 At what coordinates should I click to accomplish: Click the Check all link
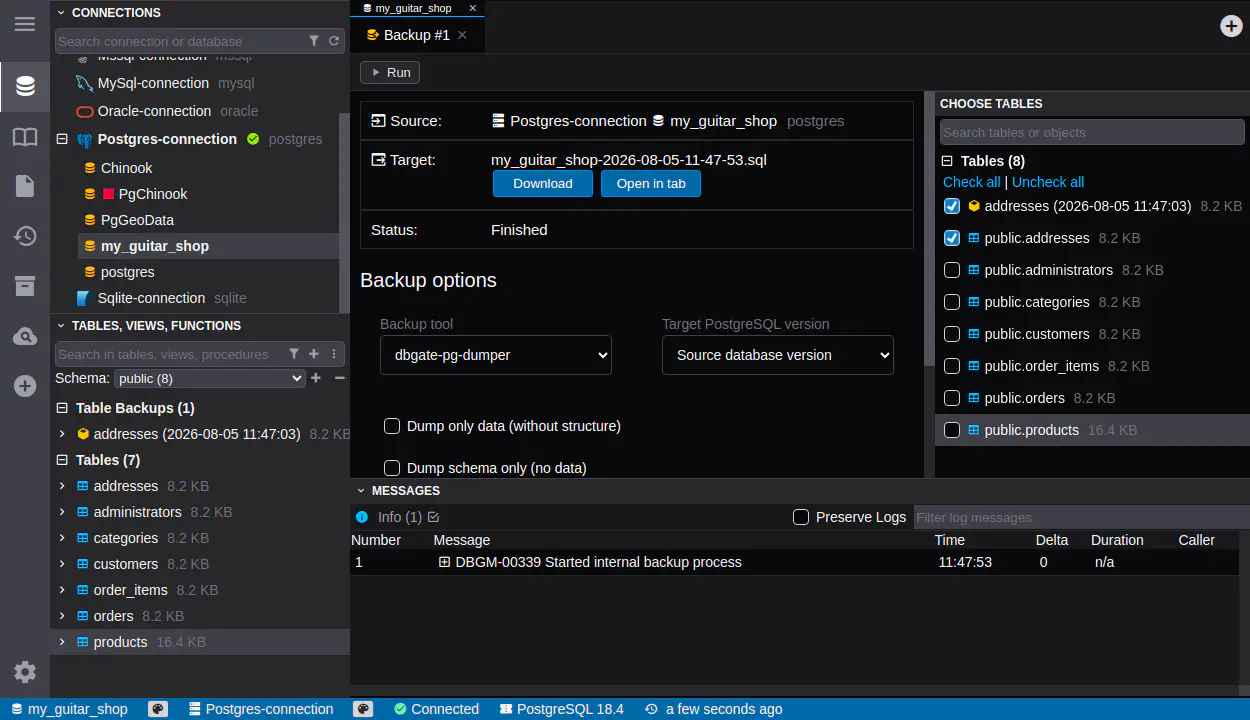971,182
